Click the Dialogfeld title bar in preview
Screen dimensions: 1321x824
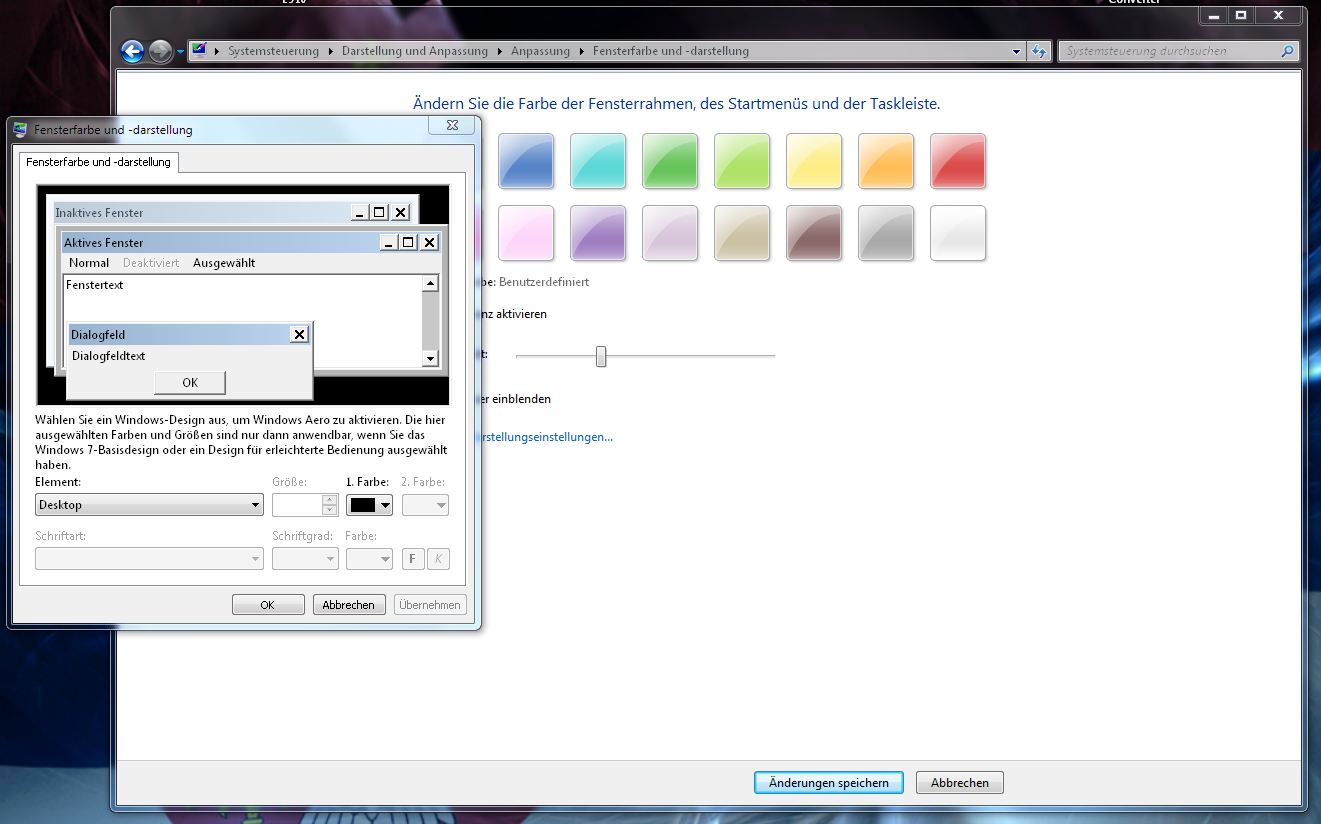(189, 334)
